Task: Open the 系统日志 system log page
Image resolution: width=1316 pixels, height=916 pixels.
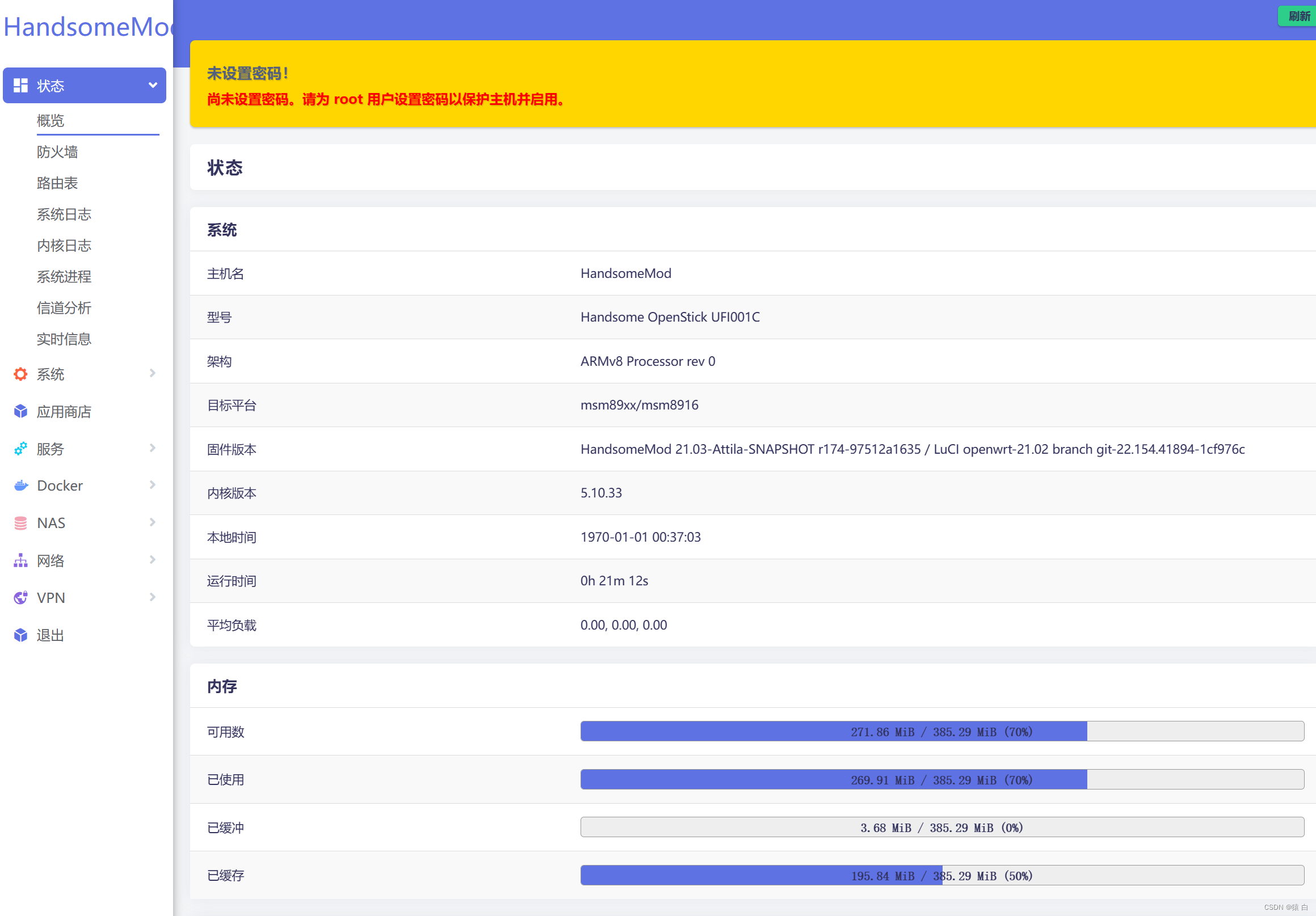Action: coord(64,214)
